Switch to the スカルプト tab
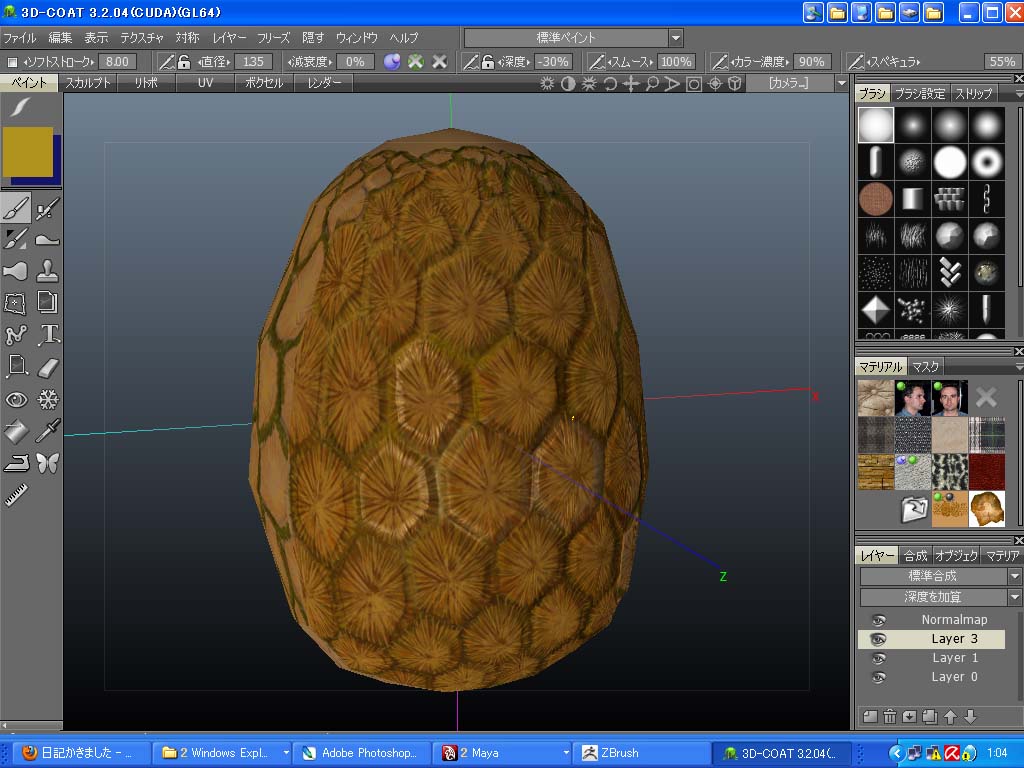 click(88, 83)
